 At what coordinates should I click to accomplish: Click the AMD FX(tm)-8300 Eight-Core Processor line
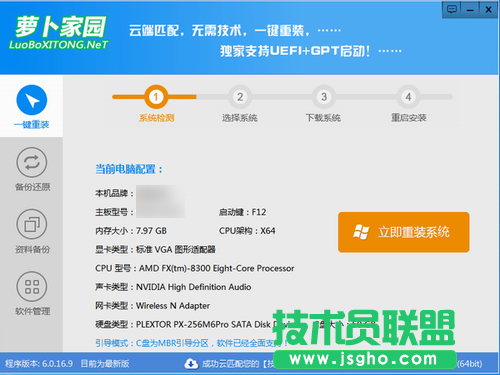[x=195, y=268]
